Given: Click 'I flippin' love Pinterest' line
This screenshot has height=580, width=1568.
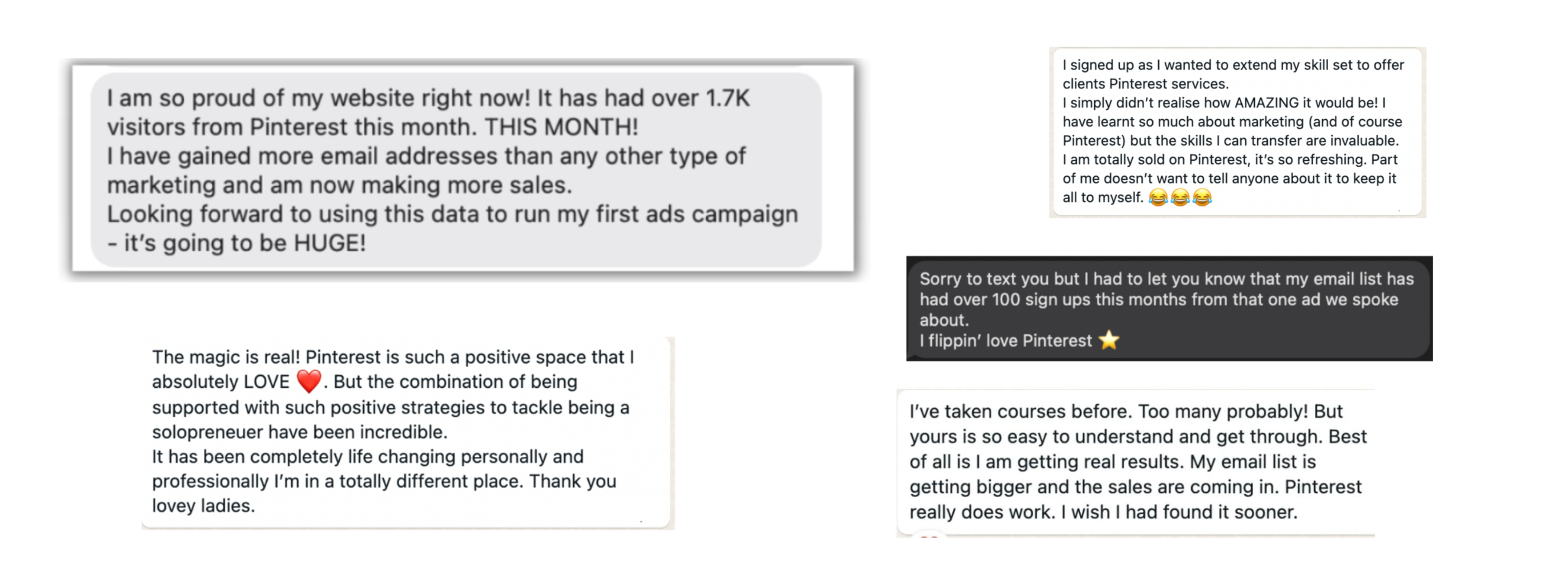Looking at the screenshot, I should pyautogui.click(x=1005, y=340).
